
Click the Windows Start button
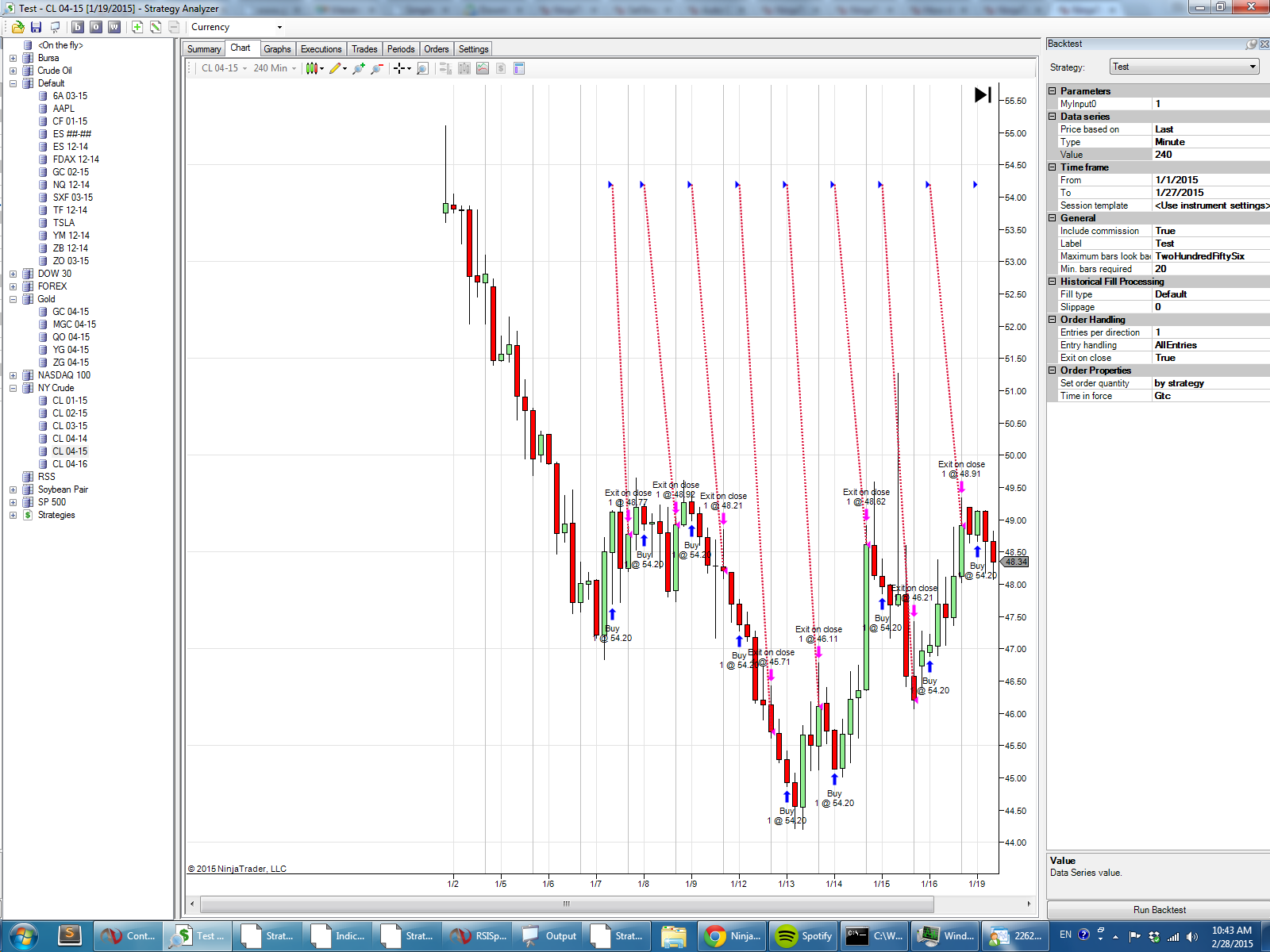click(x=23, y=936)
